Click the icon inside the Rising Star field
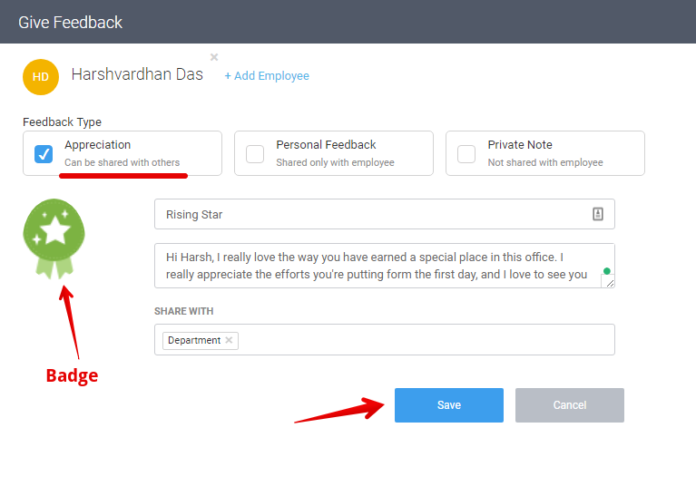 pyautogui.click(x=597, y=214)
